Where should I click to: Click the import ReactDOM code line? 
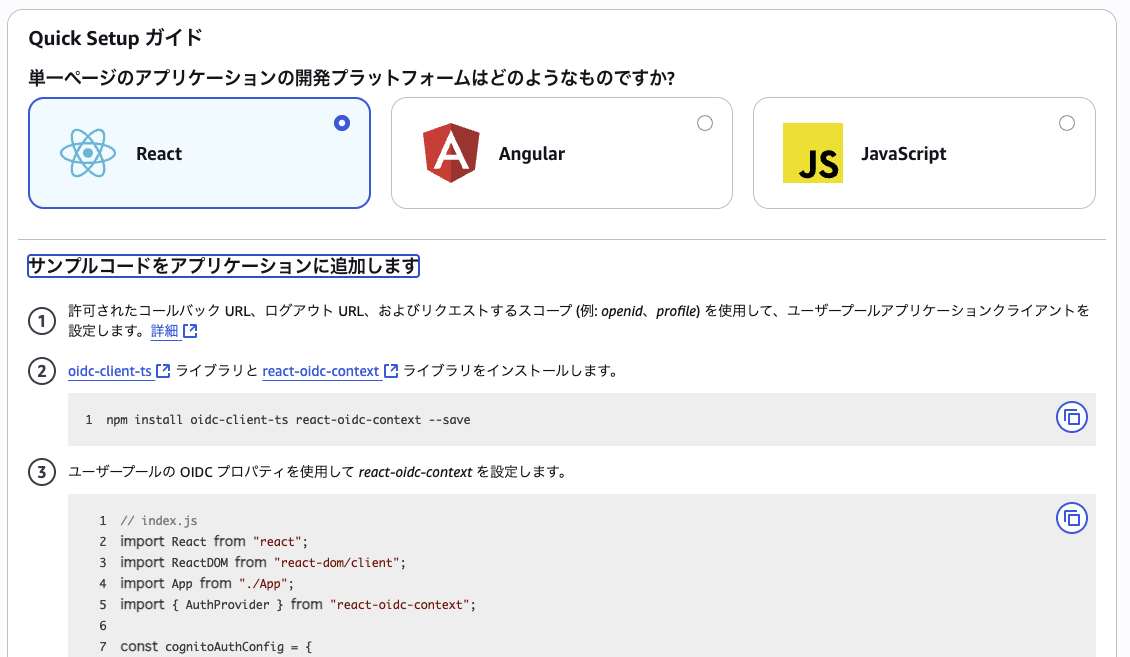tap(263, 562)
